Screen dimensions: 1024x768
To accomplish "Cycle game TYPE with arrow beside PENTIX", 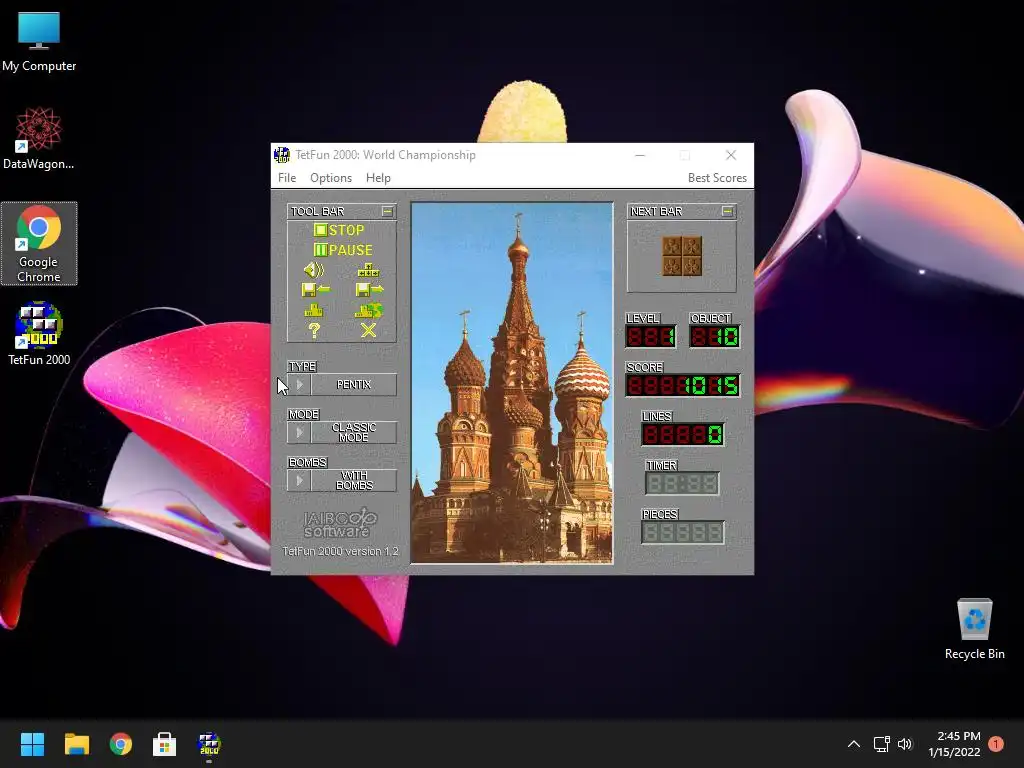I will [299, 385].
